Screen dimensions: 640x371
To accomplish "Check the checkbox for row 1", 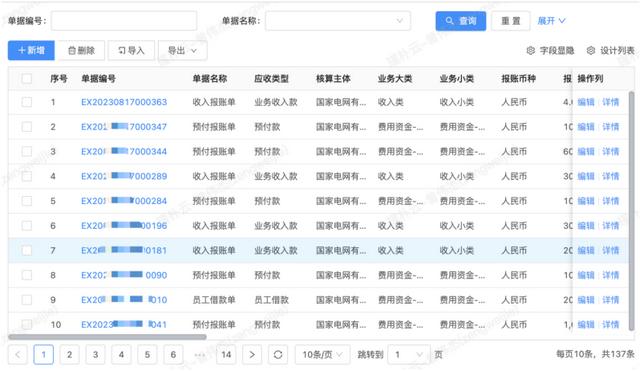I will 27,102.
